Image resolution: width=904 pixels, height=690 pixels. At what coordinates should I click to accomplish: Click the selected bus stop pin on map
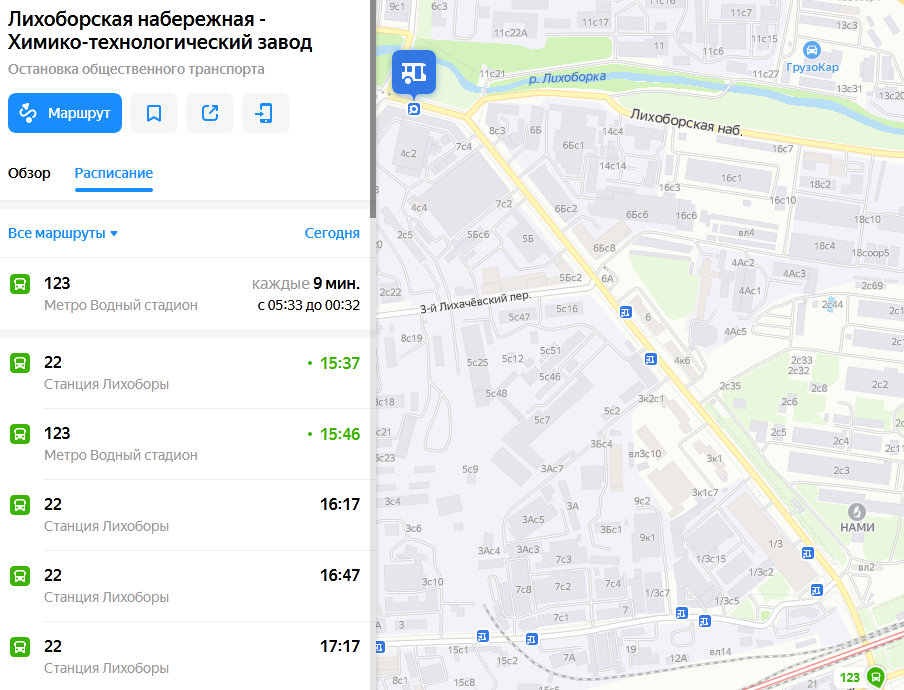coord(413,73)
